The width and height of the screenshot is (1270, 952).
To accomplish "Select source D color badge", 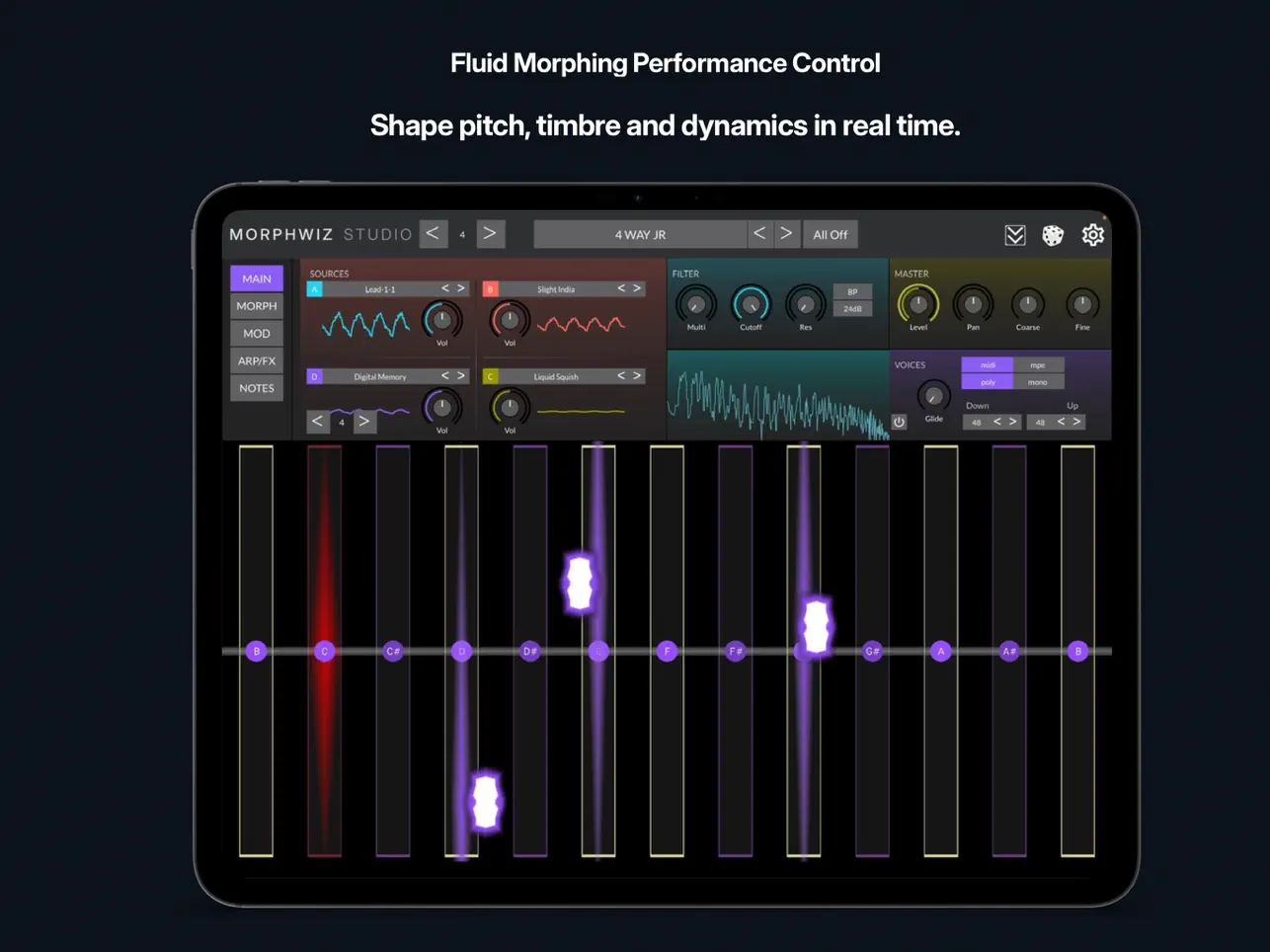I will click(x=314, y=376).
